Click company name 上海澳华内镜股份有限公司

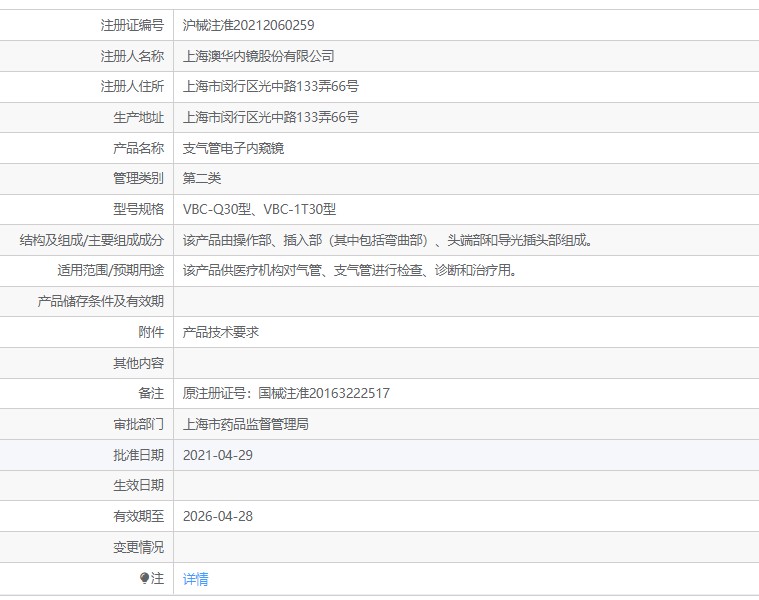(x=258, y=56)
